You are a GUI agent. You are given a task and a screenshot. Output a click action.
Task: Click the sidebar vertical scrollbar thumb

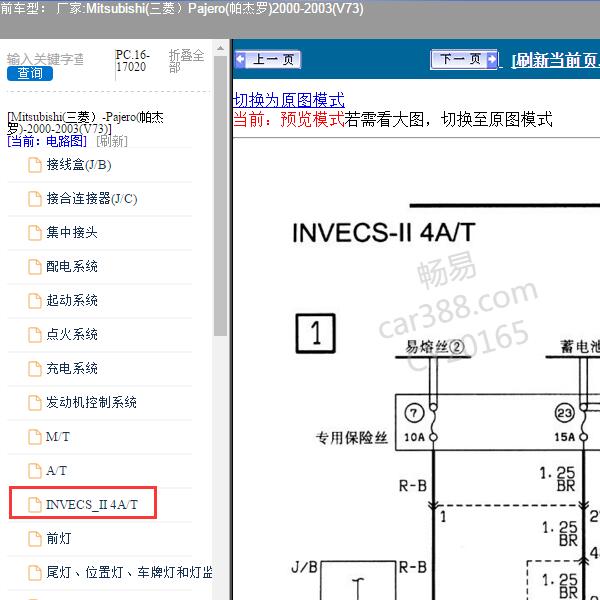click(220, 196)
